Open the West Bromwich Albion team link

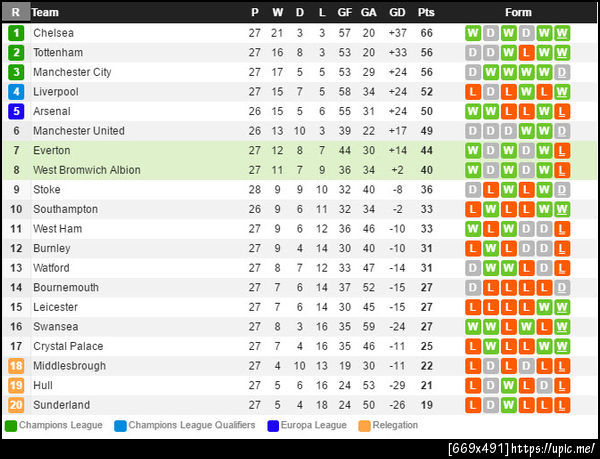coord(87,170)
